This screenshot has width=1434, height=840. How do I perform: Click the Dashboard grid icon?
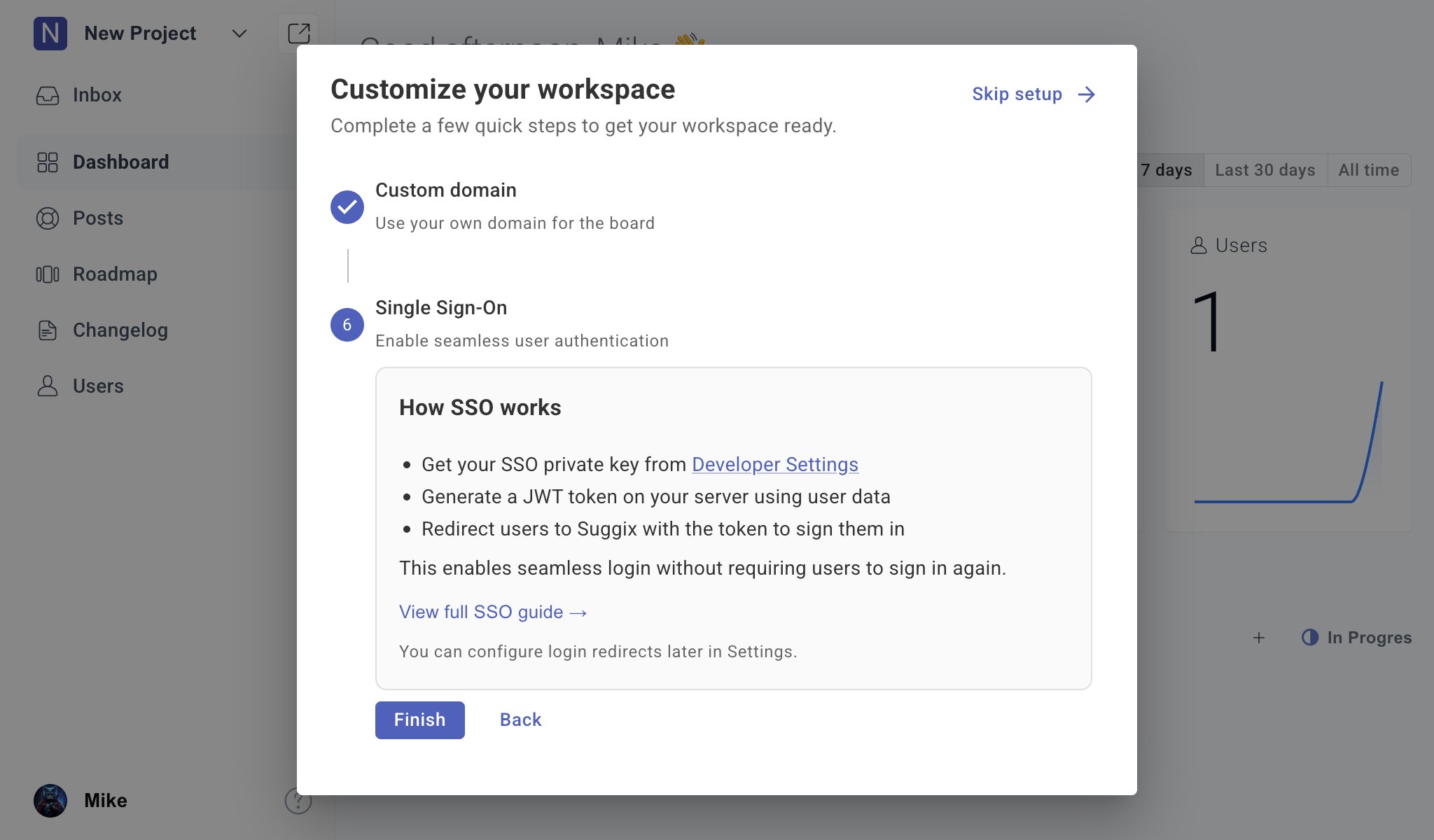pos(48,162)
